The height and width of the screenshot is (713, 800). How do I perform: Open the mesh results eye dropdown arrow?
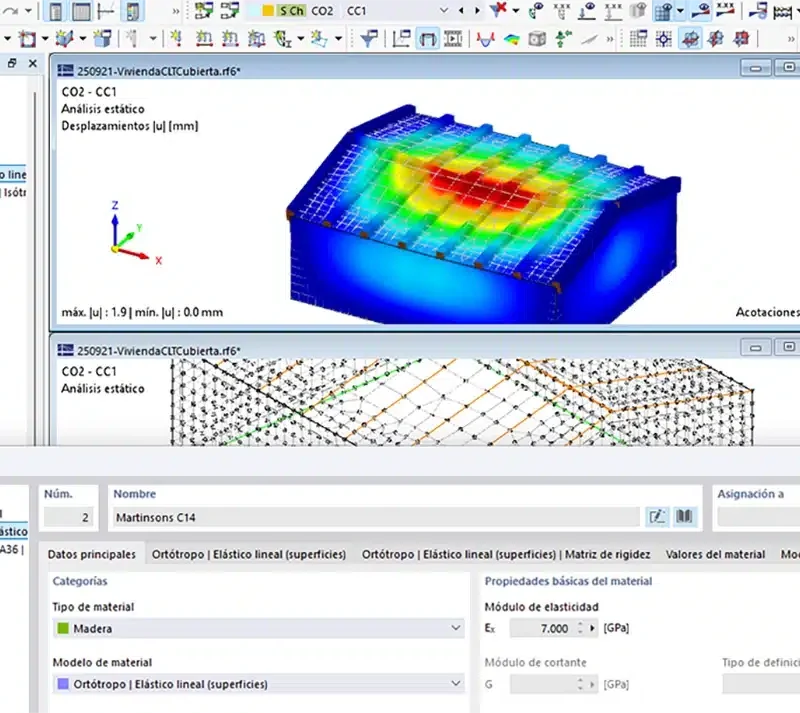(680, 11)
